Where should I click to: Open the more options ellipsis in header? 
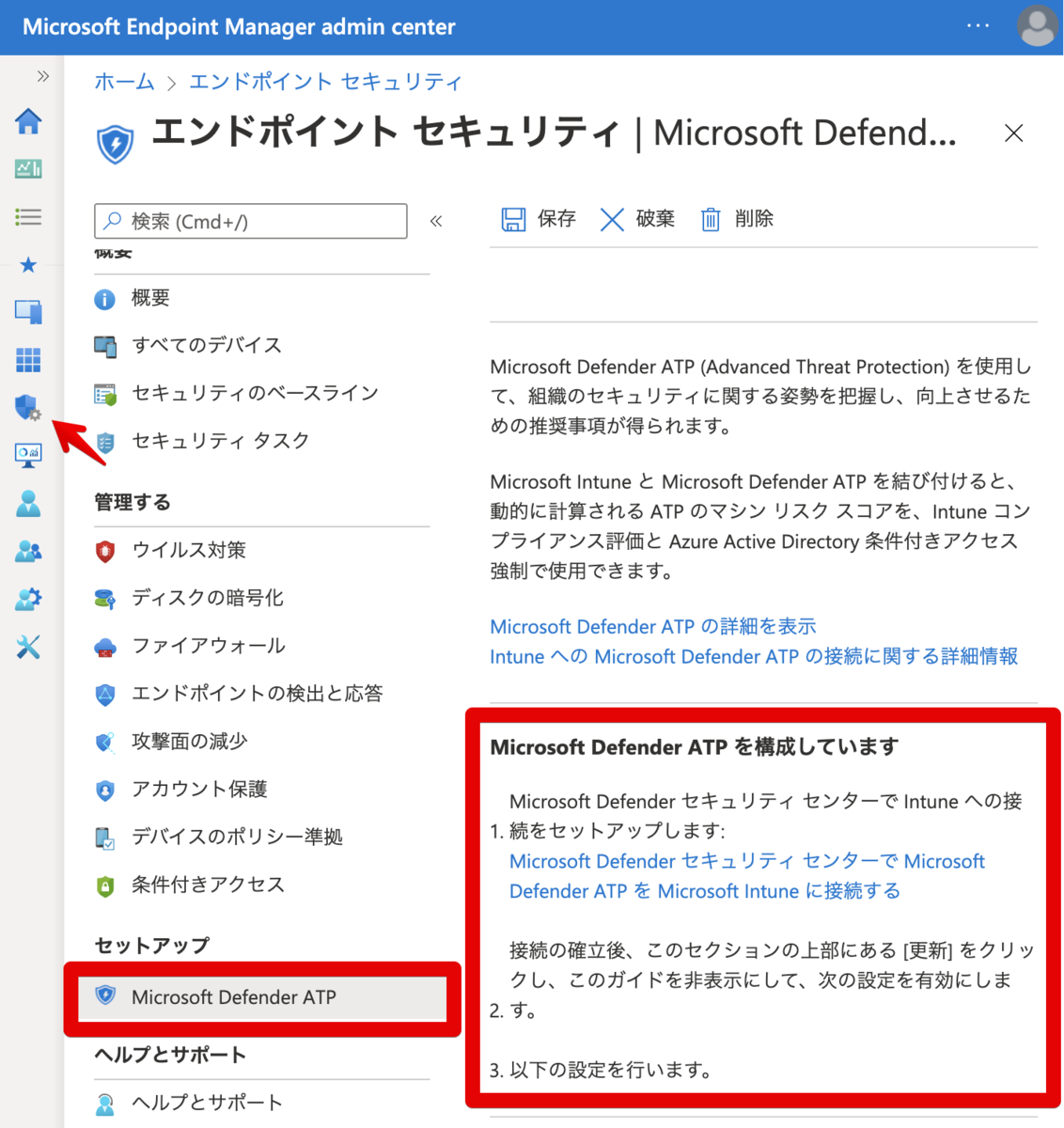978,25
